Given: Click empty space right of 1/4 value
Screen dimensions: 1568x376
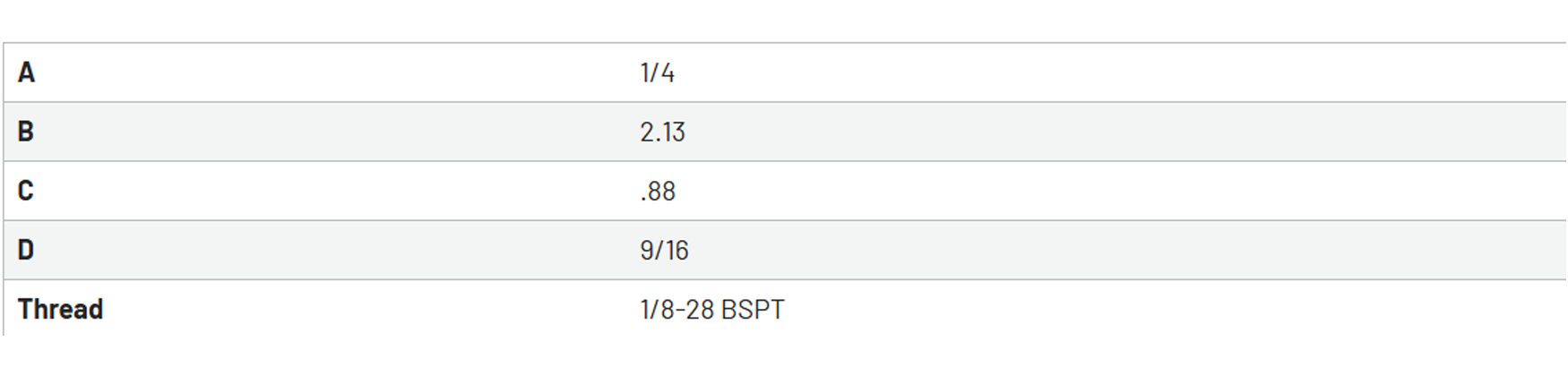Looking at the screenshot, I should point(1120,73).
